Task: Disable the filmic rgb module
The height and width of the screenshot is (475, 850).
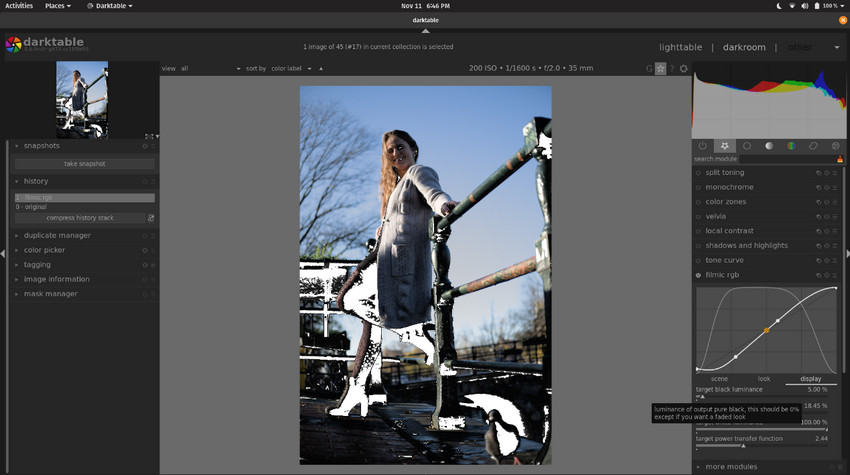Action: (x=698, y=275)
